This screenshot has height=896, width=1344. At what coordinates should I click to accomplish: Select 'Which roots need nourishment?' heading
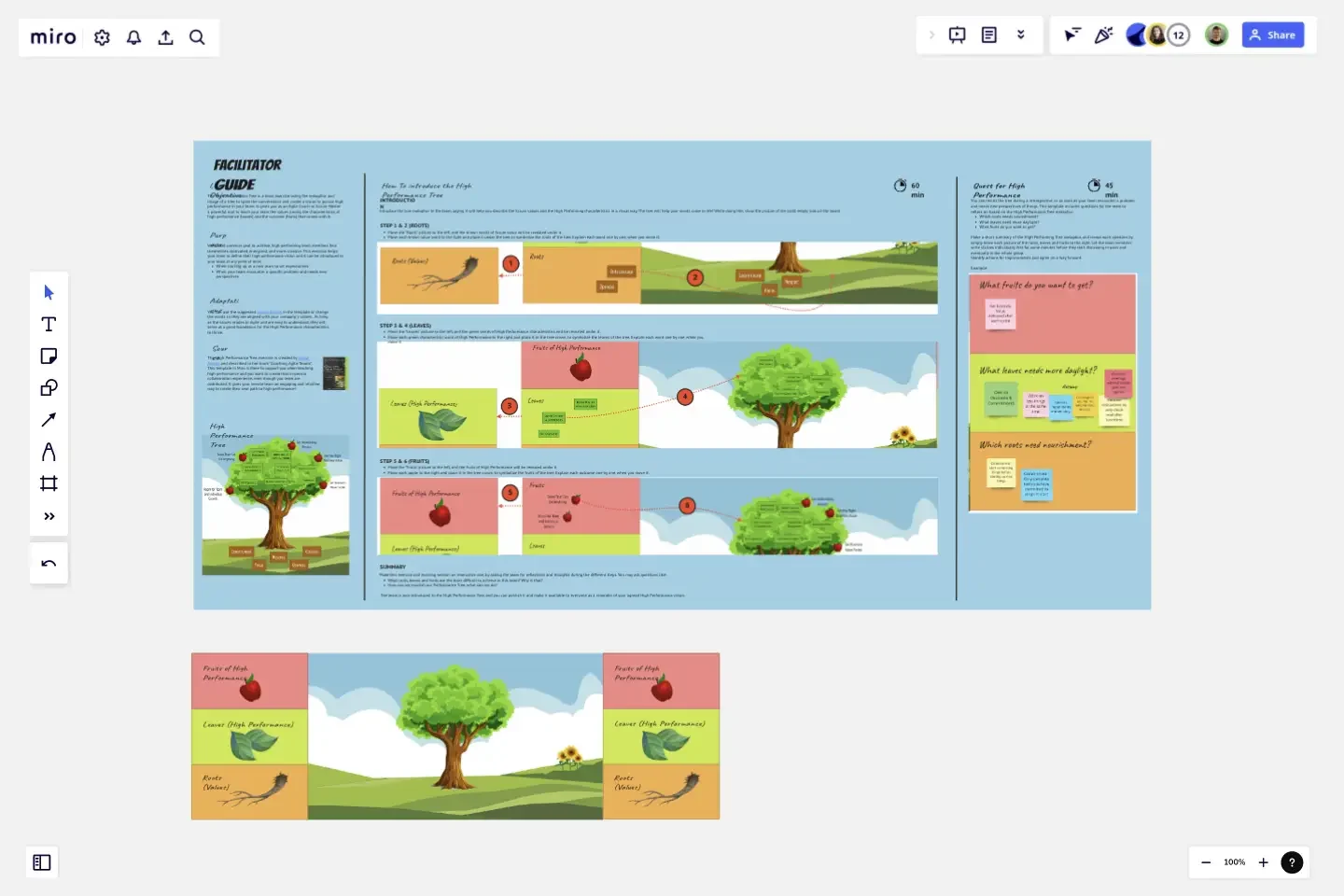[x=1035, y=445]
